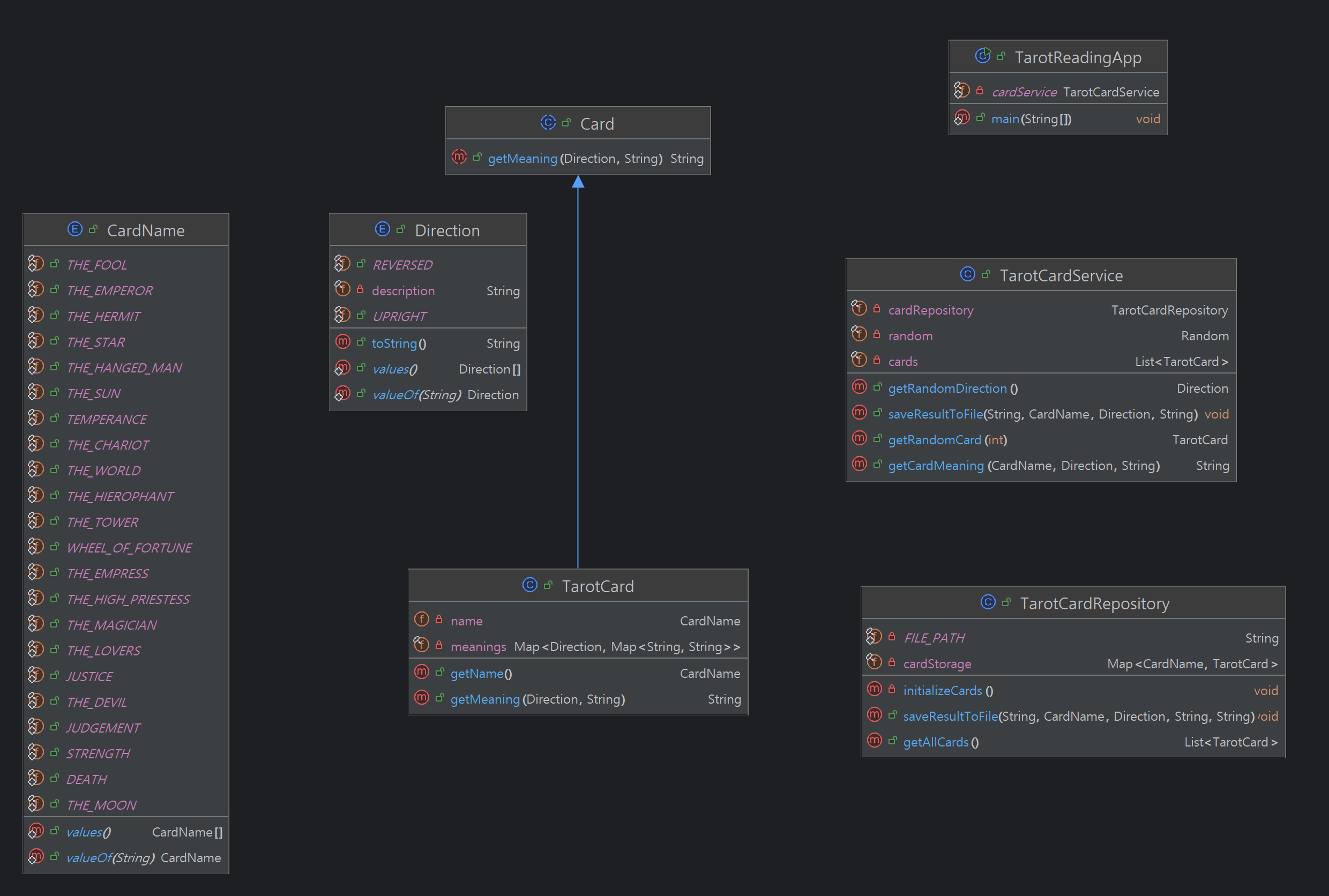
Task: Click the method icon beside getName()
Action: (x=422, y=672)
